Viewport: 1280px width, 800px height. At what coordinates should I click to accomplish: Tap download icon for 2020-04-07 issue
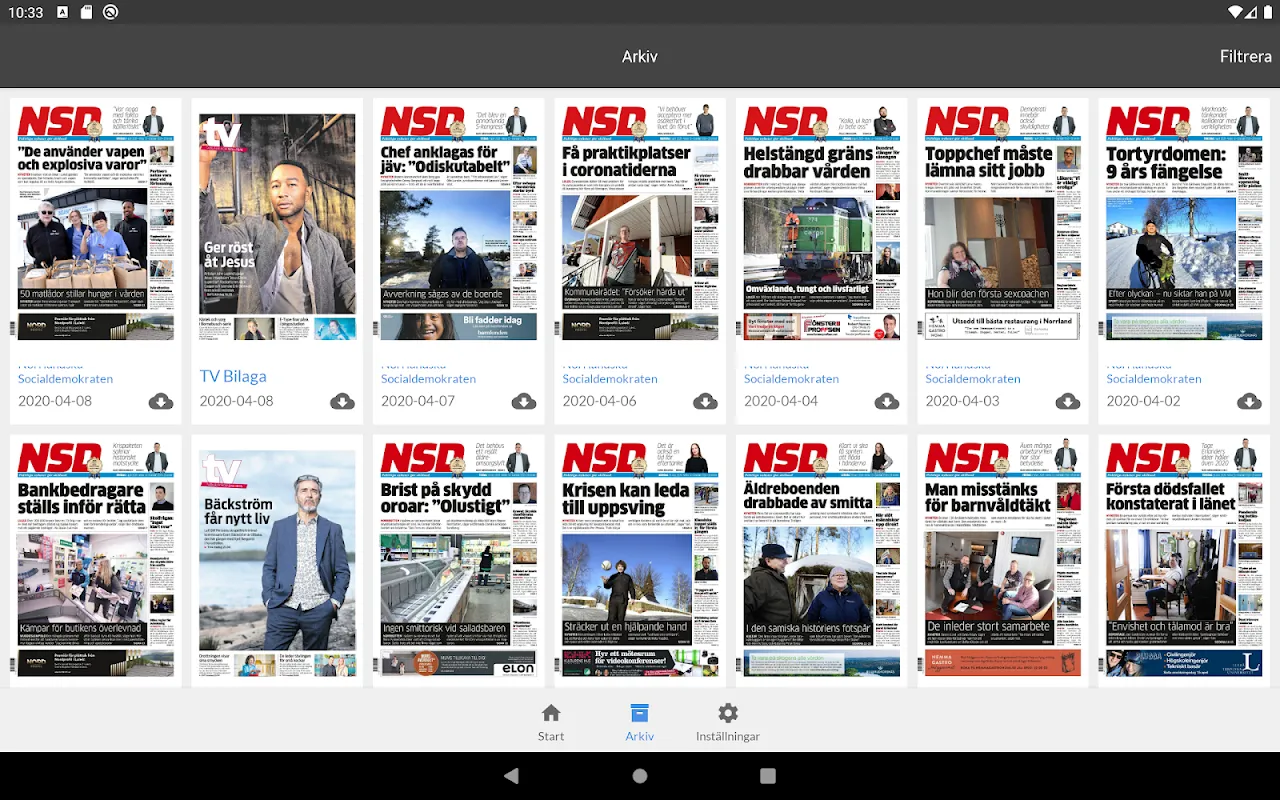(524, 402)
